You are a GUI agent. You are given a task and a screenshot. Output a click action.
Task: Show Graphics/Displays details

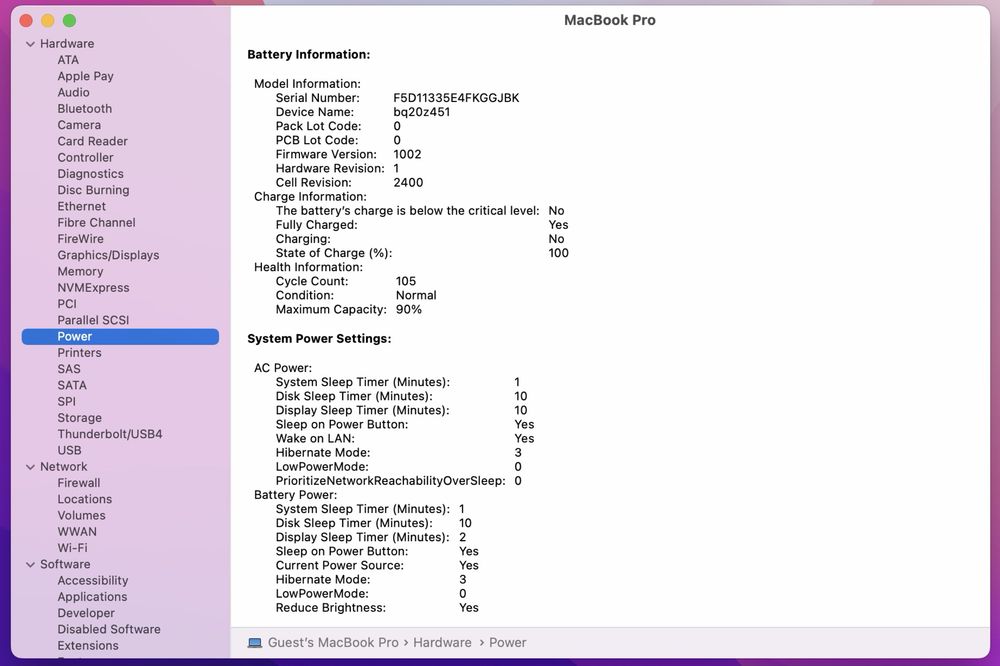point(108,255)
